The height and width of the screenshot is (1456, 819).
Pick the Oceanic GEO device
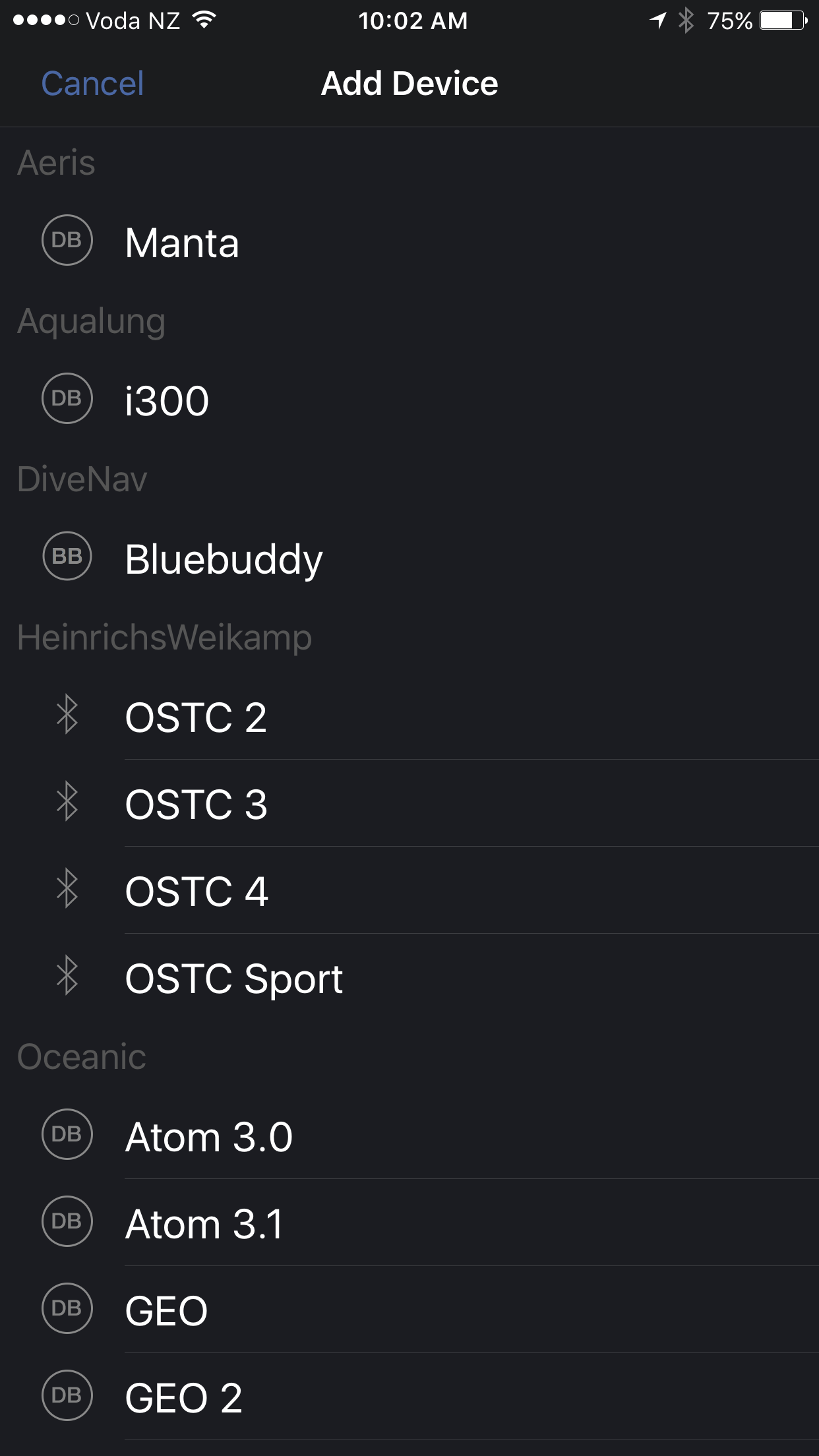click(166, 1311)
